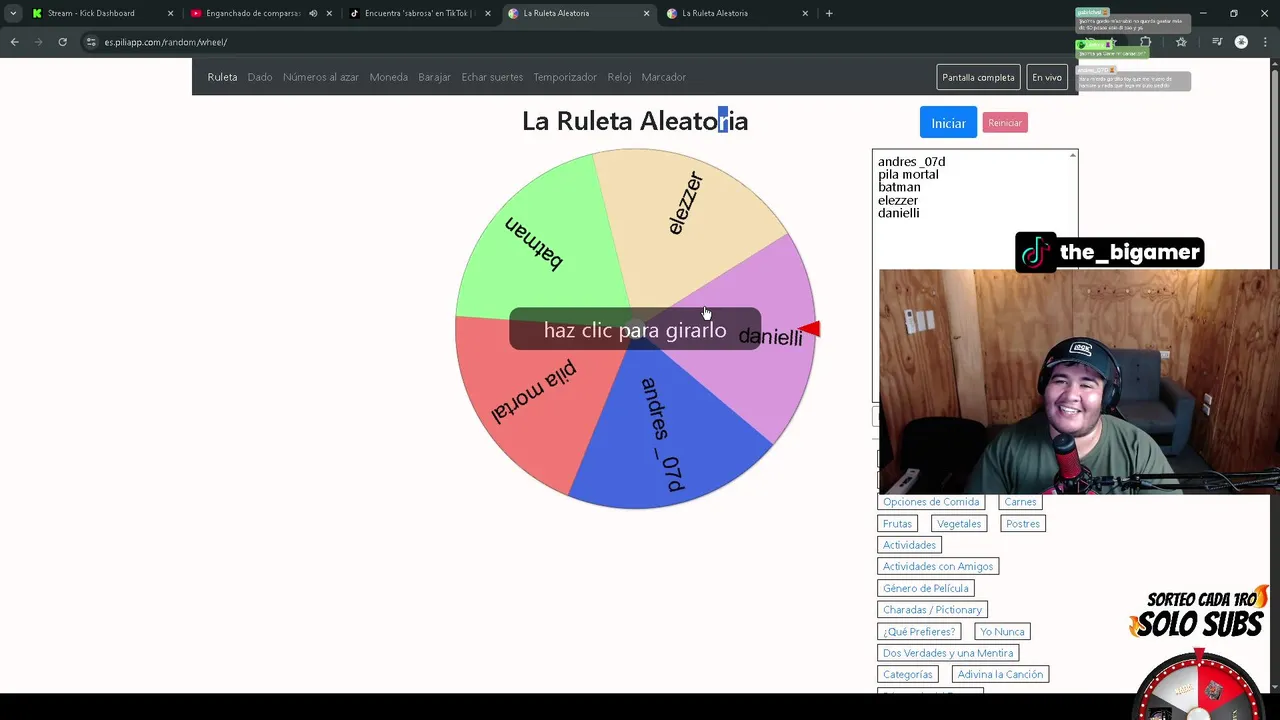Open Chrome three-dot menu
Screen dimensions: 1280x720
[x=1265, y=42]
